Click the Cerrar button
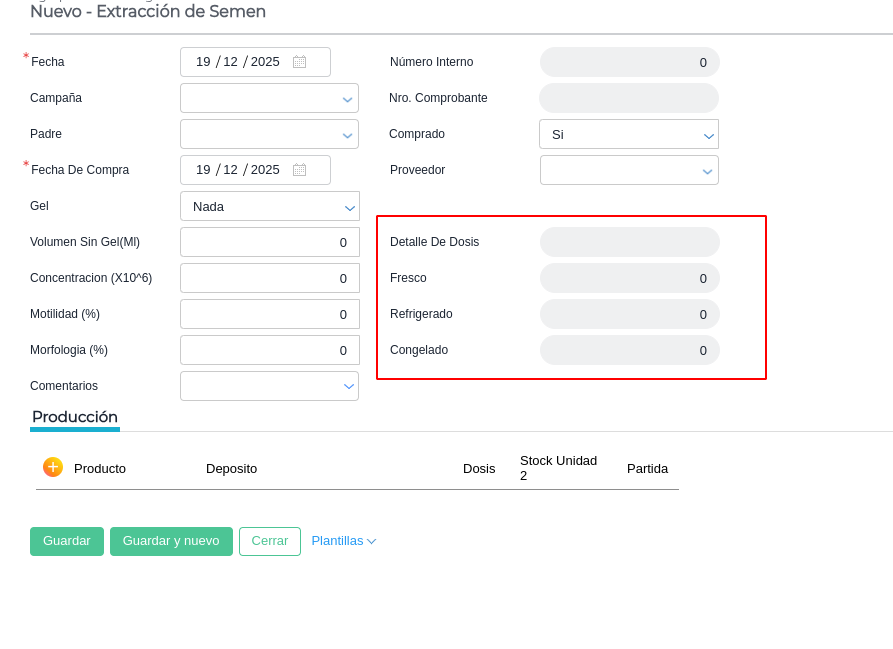Viewport: 893px width, 649px height. click(x=269, y=541)
